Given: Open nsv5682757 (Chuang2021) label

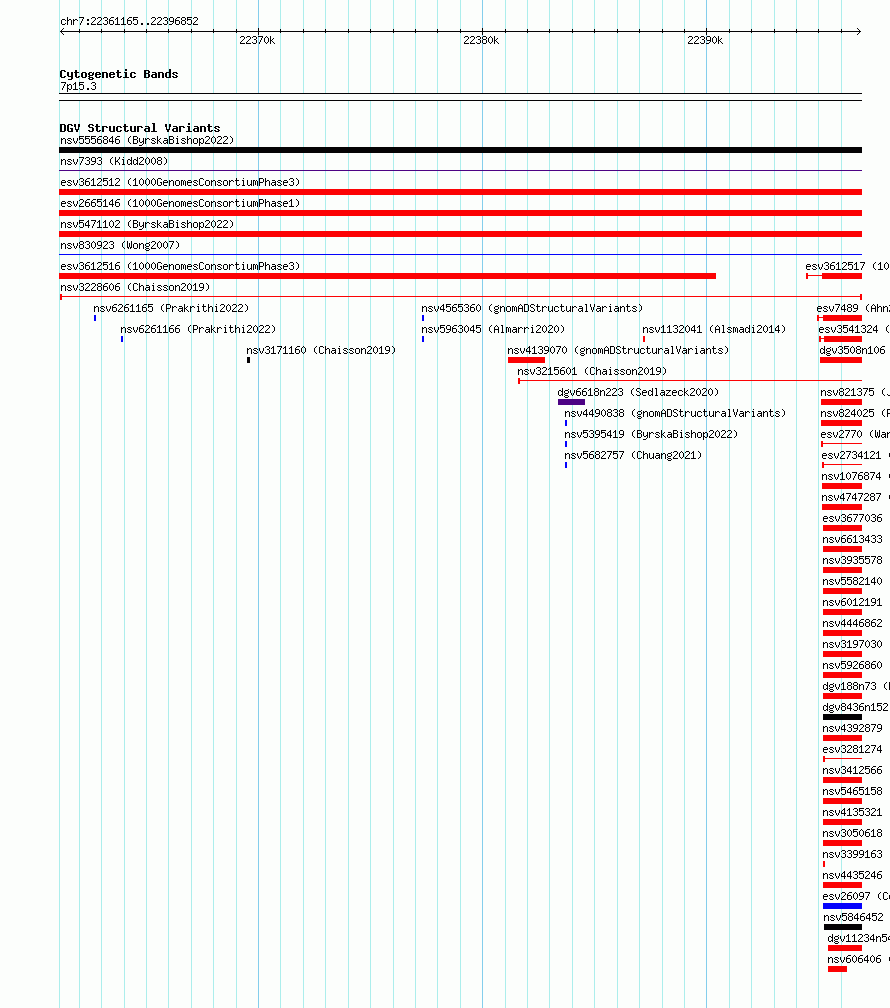Looking at the screenshot, I should [x=633, y=455].
